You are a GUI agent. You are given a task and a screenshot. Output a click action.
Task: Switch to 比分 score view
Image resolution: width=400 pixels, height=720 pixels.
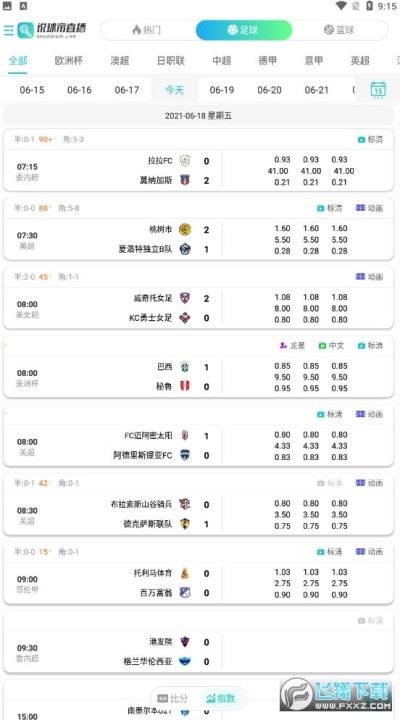[x=173, y=698]
